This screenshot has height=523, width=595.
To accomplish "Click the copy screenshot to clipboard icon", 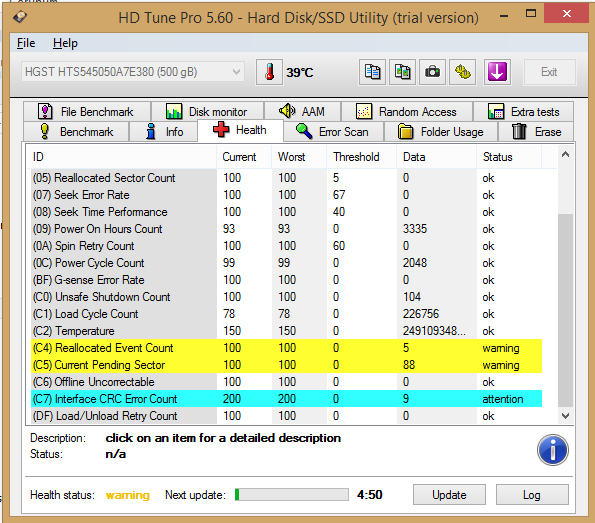I will tap(402, 72).
